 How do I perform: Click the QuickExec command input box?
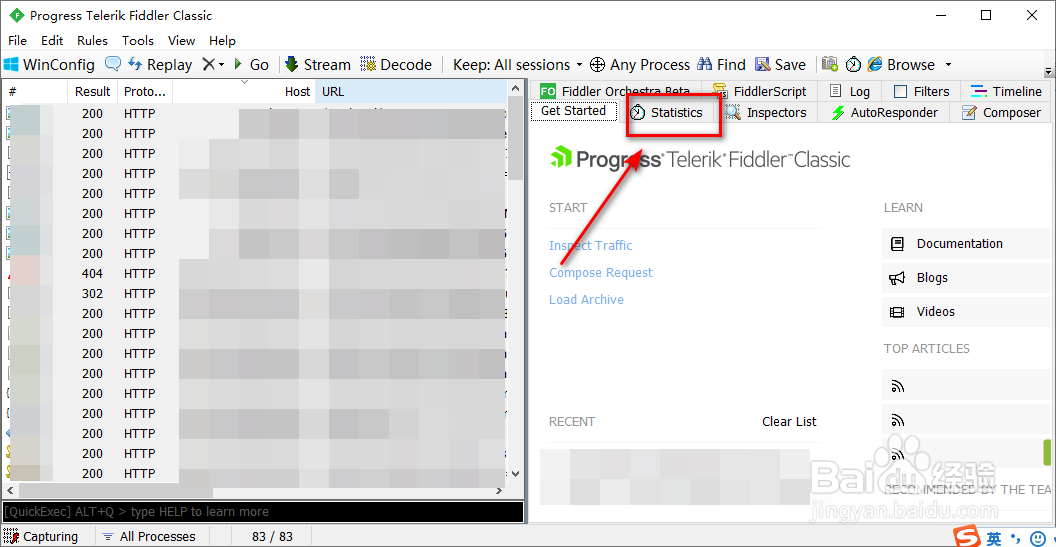pyautogui.click(x=263, y=512)
